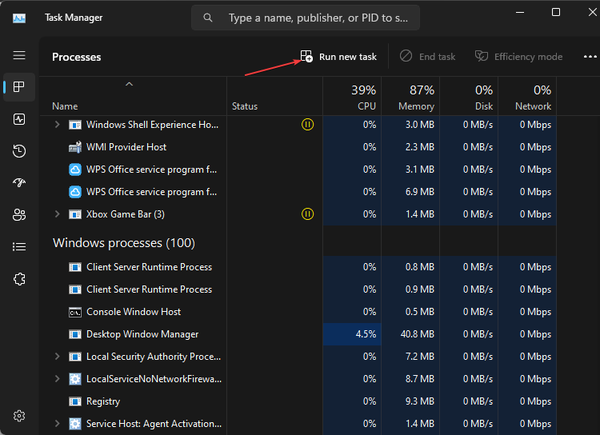Expand Windows Shell Experience Host entry

pyautogui.click(x=57, y=125)
